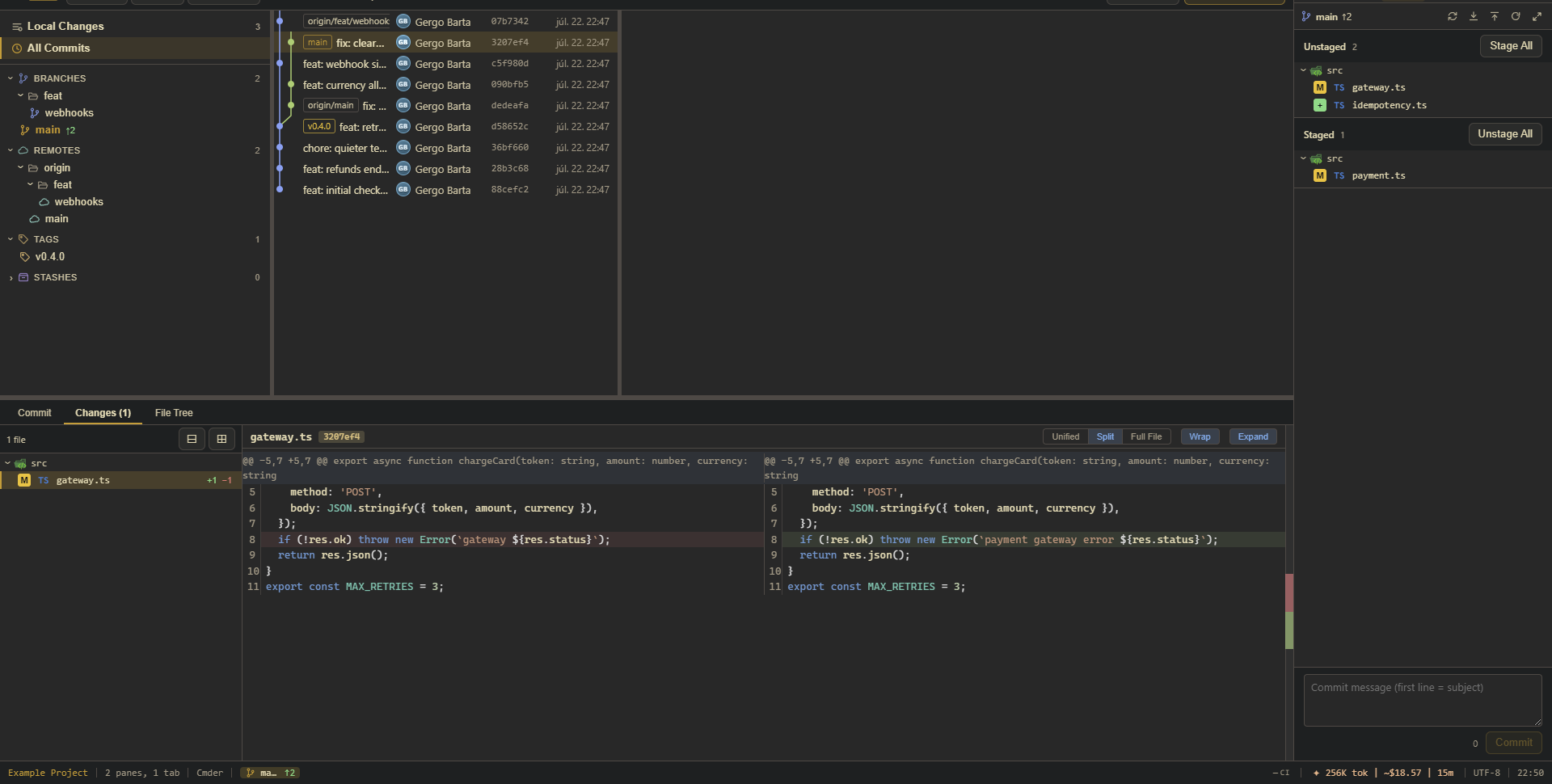Select All Commits view
The width and height of the screenshot is (1552, 784).
coord(134,48)
